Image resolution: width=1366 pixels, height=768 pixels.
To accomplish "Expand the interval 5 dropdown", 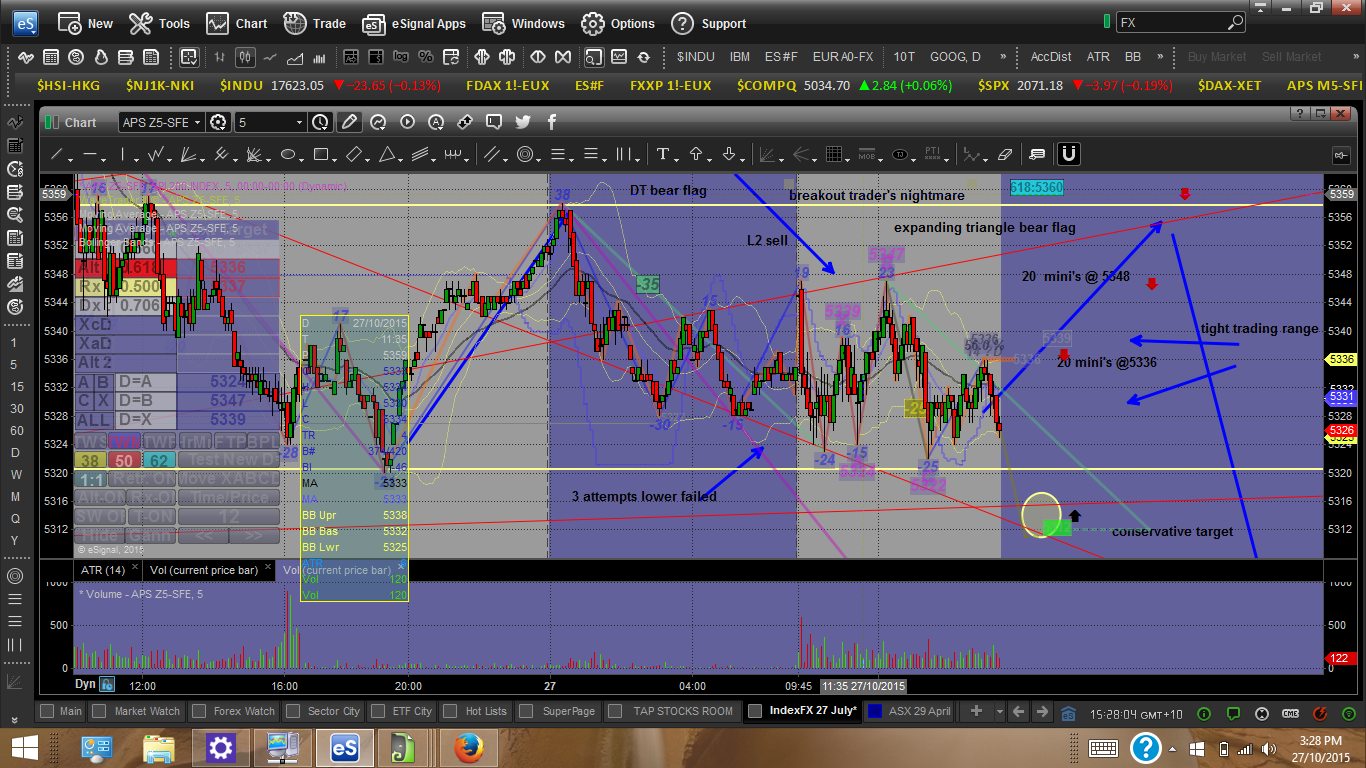I will [x=299, y=122].
